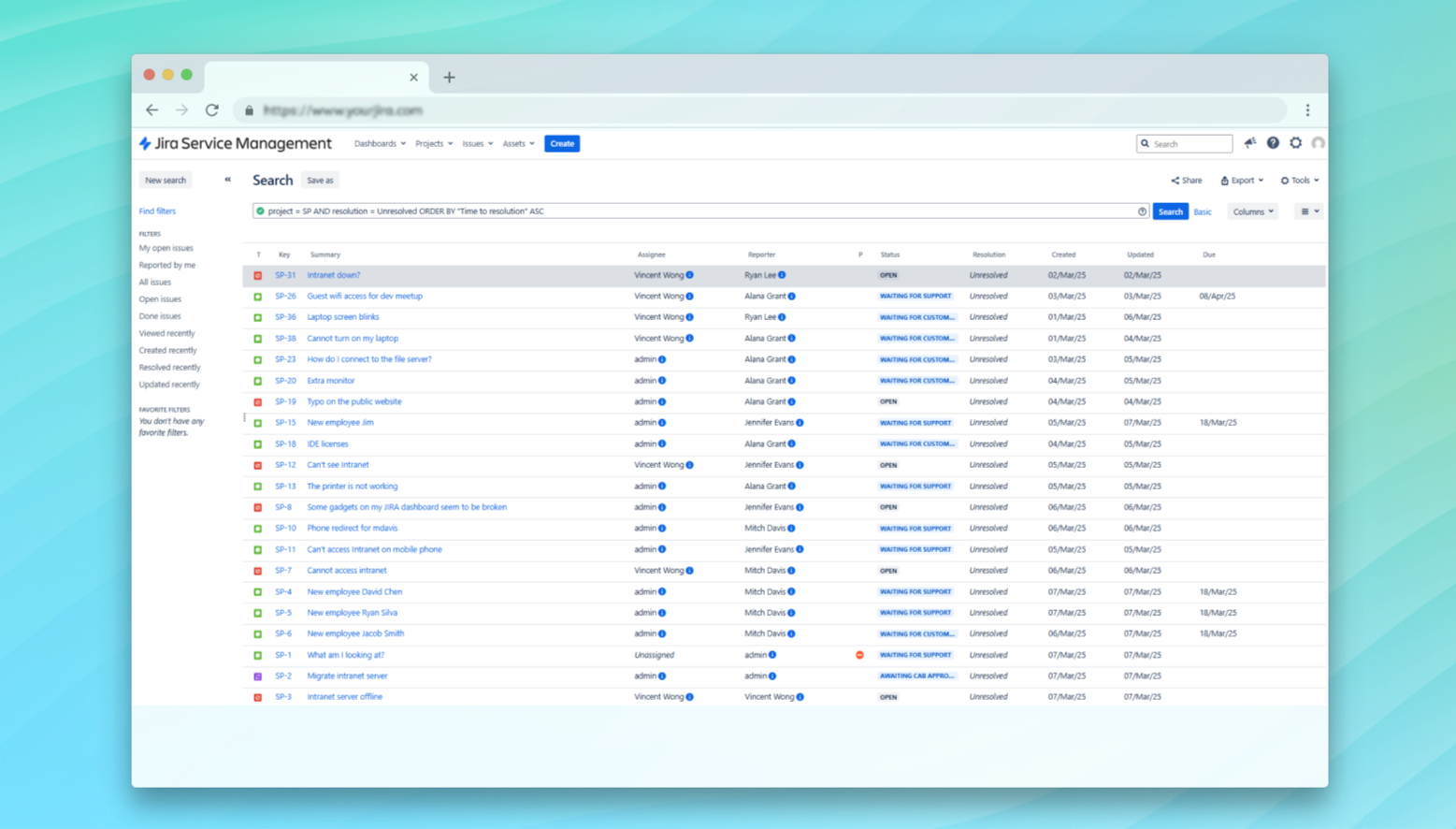Click the info icon next to Ryan Lee on SP-31
Image resolution: width=1456 pixels, height=829 pixels.
pyautogui.click(x=782, y=275)
